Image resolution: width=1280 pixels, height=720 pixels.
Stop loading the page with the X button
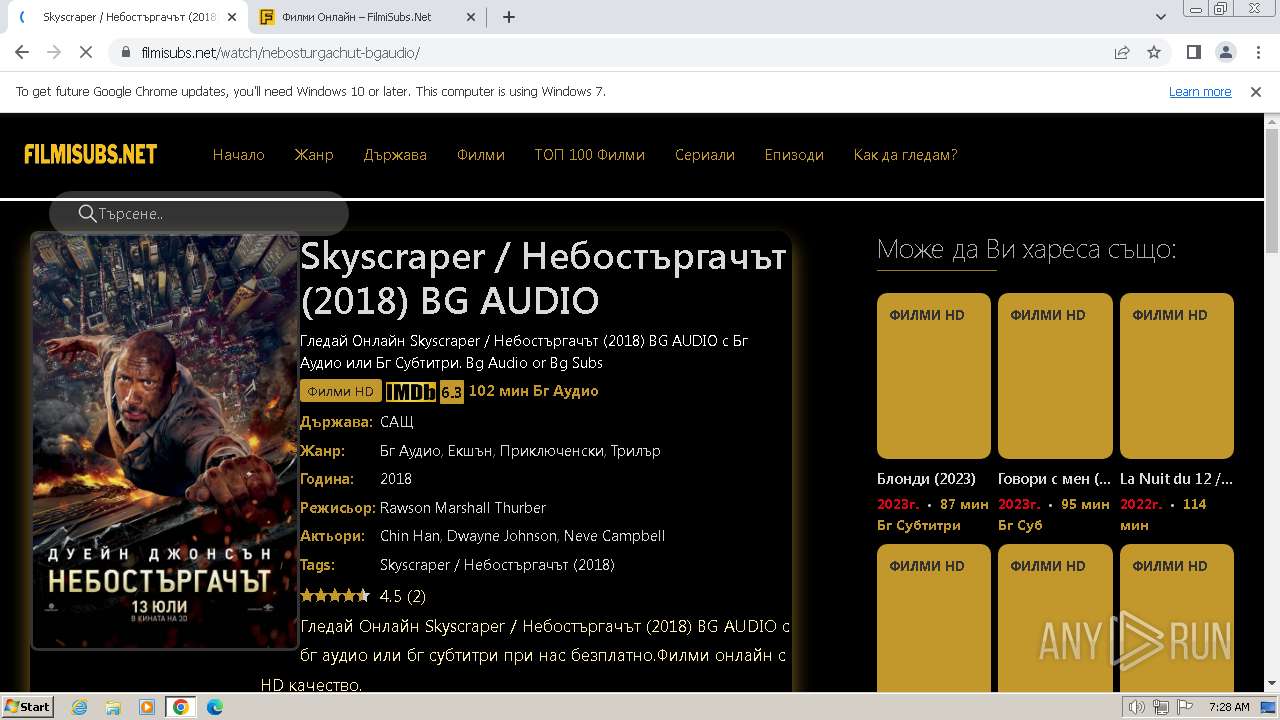coord(86,52)
